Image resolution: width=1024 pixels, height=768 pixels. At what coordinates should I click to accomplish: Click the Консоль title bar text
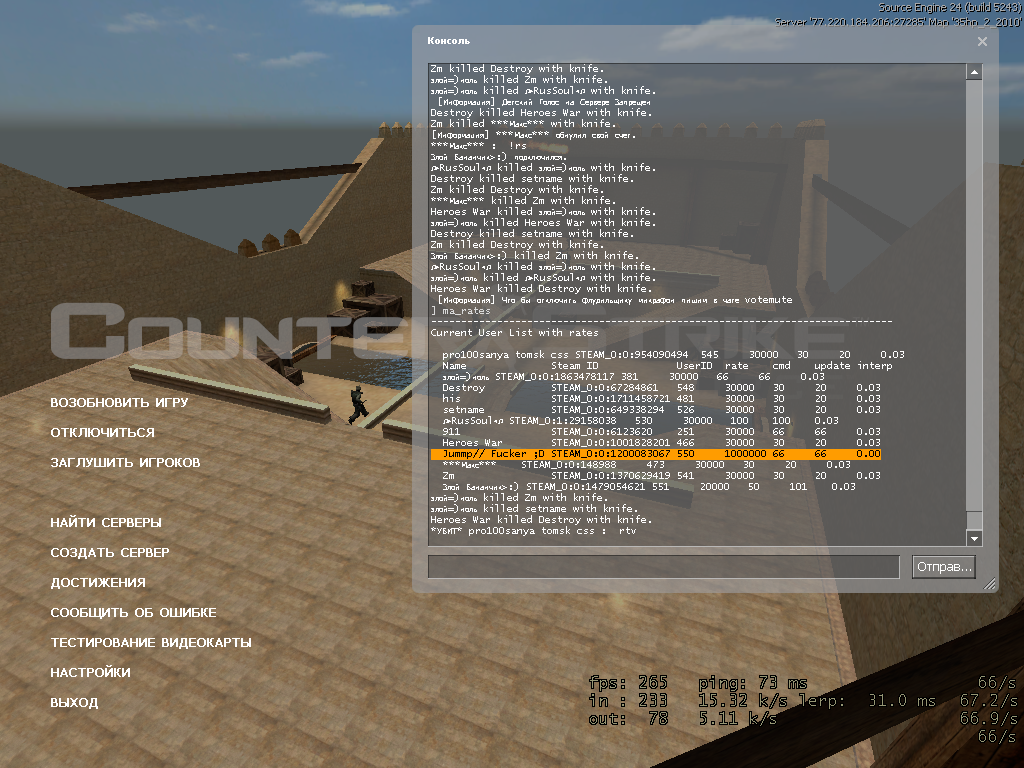(449, 40)
